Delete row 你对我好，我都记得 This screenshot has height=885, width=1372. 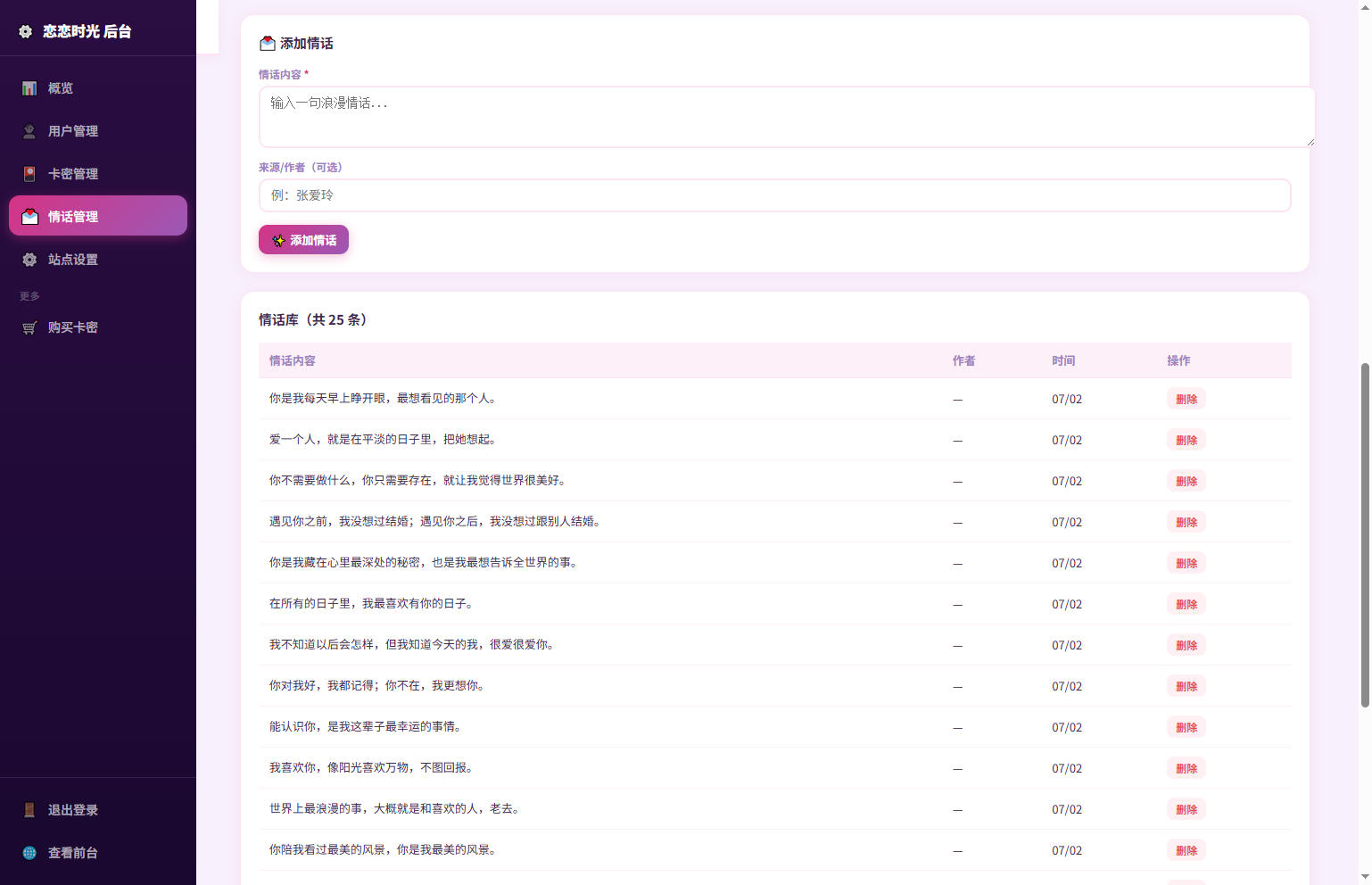pos(1186,686)
